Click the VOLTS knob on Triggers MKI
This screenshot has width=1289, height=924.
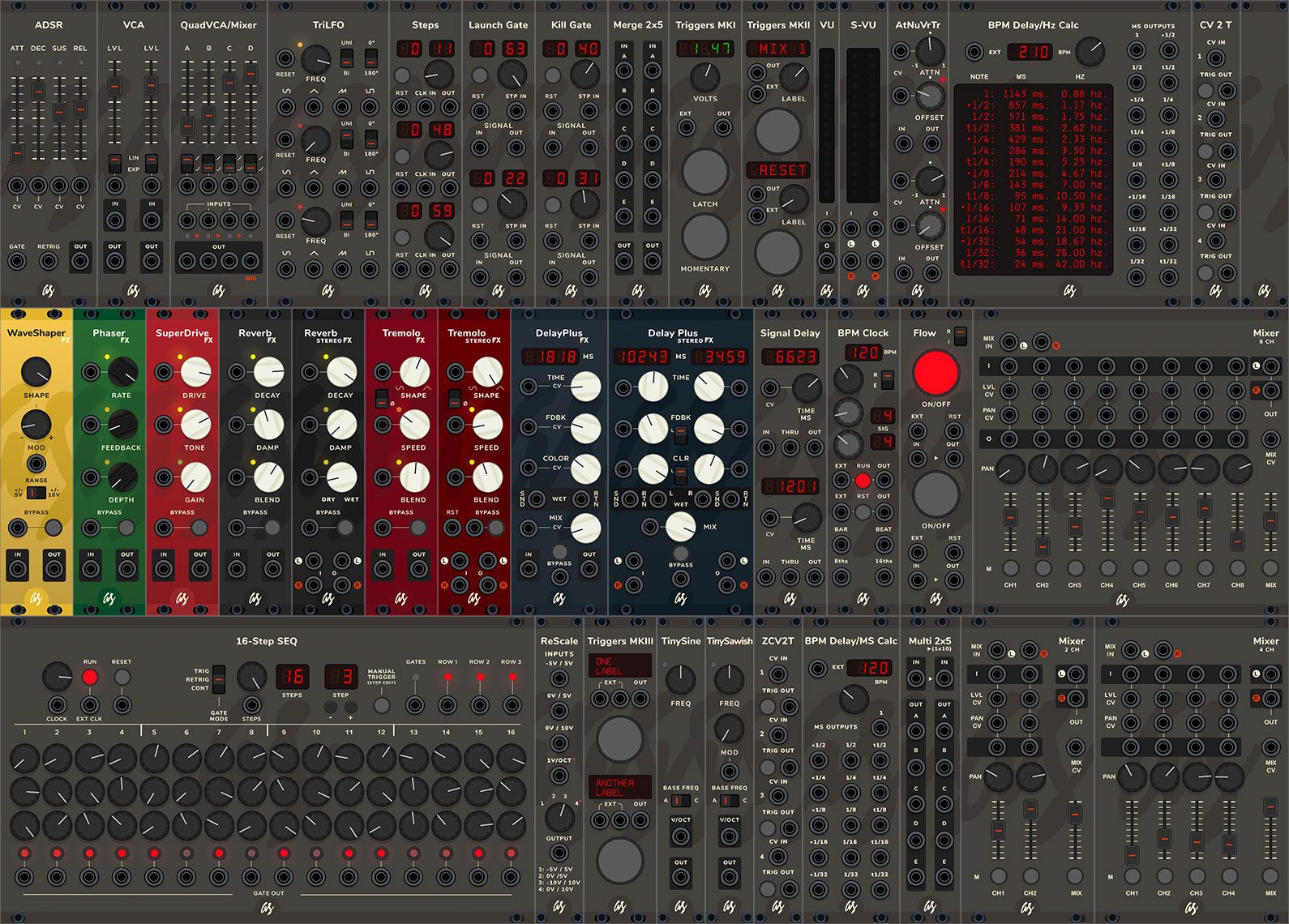pyautogui.click(x=705, y=78)
